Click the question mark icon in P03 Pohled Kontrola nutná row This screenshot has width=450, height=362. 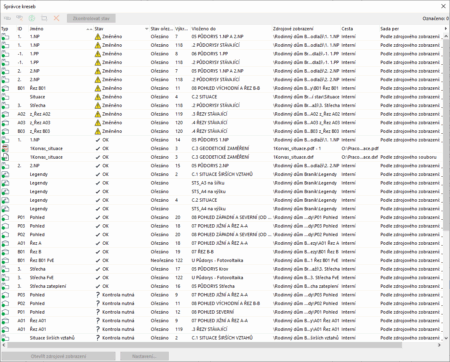click(x=98, y=295)
